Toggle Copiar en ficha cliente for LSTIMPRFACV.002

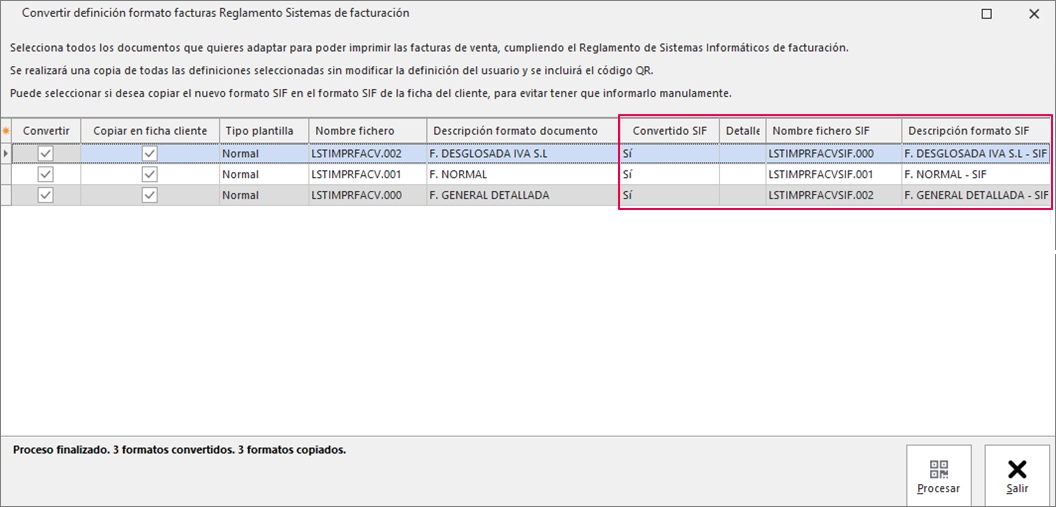(150, 154)
